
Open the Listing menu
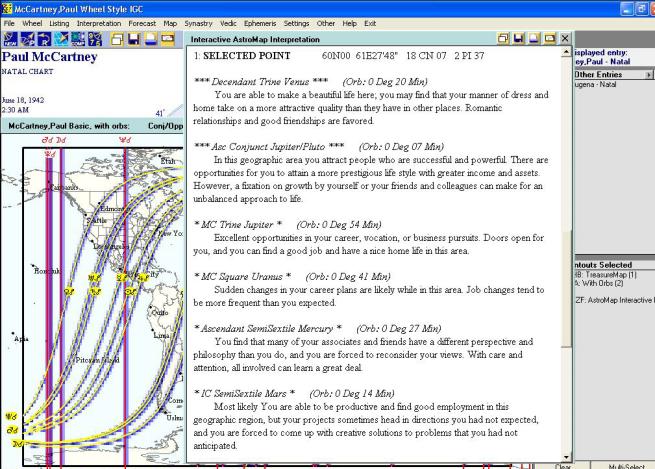point(59,23)
